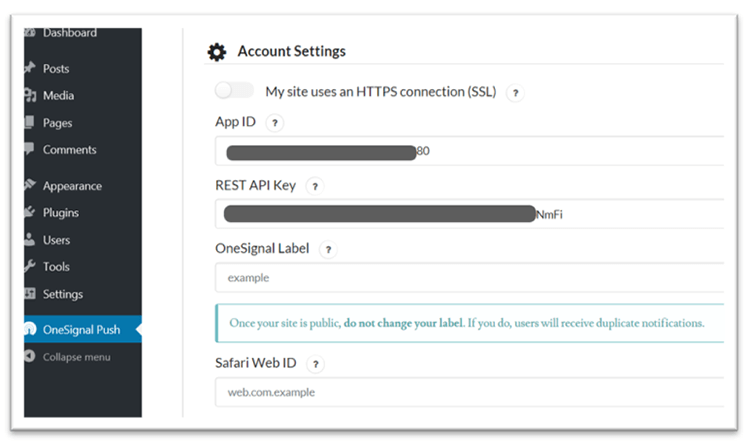The image size is (750, 447).
Task: Click the Safari Web ID input field
Action: click(468, 392)
